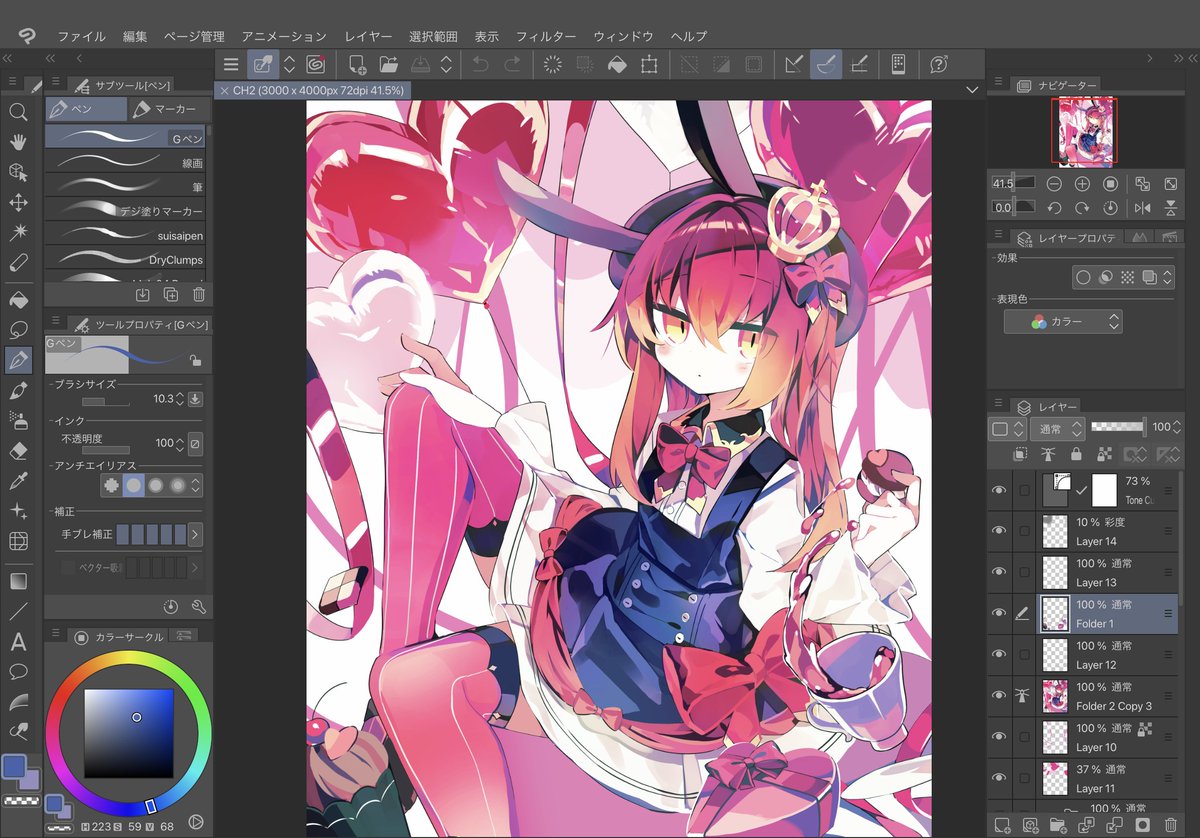
Task: Click the Open file folder icon
Action: click(388, 64)
